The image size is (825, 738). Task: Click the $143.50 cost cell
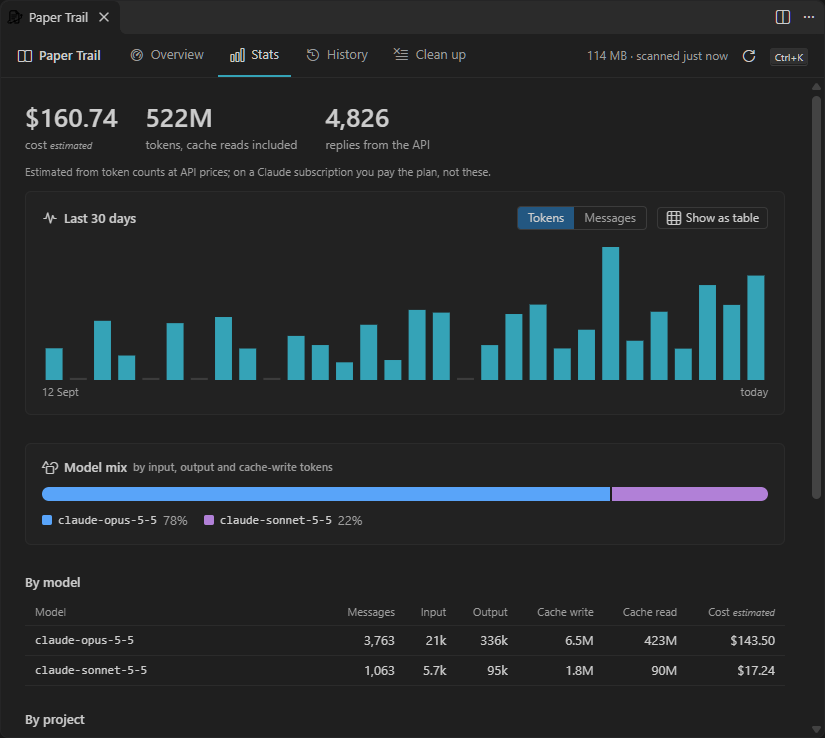pyautogui.click(x=752, y=641)
